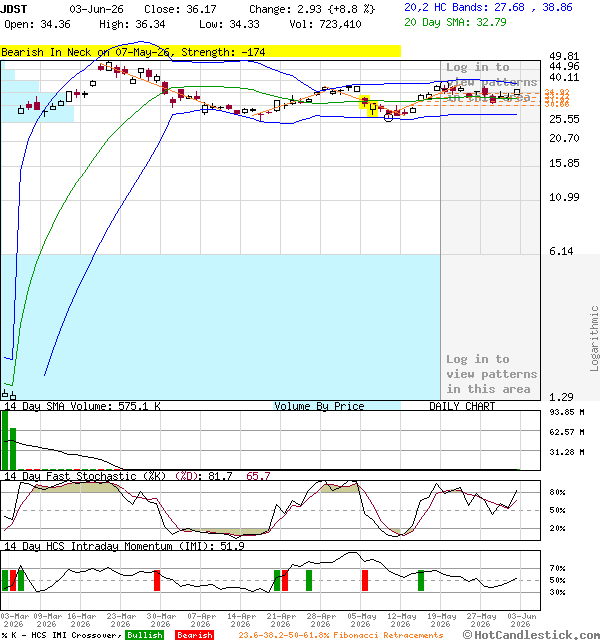Click the 62.57 M volume axis label

pyautogui.click(x=567, y=432)
